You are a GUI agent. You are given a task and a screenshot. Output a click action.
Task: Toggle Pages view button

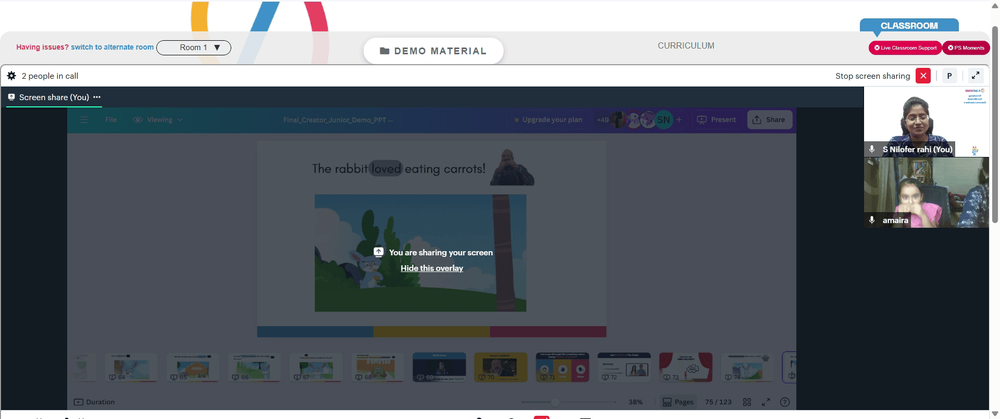(x=677, y=402)
